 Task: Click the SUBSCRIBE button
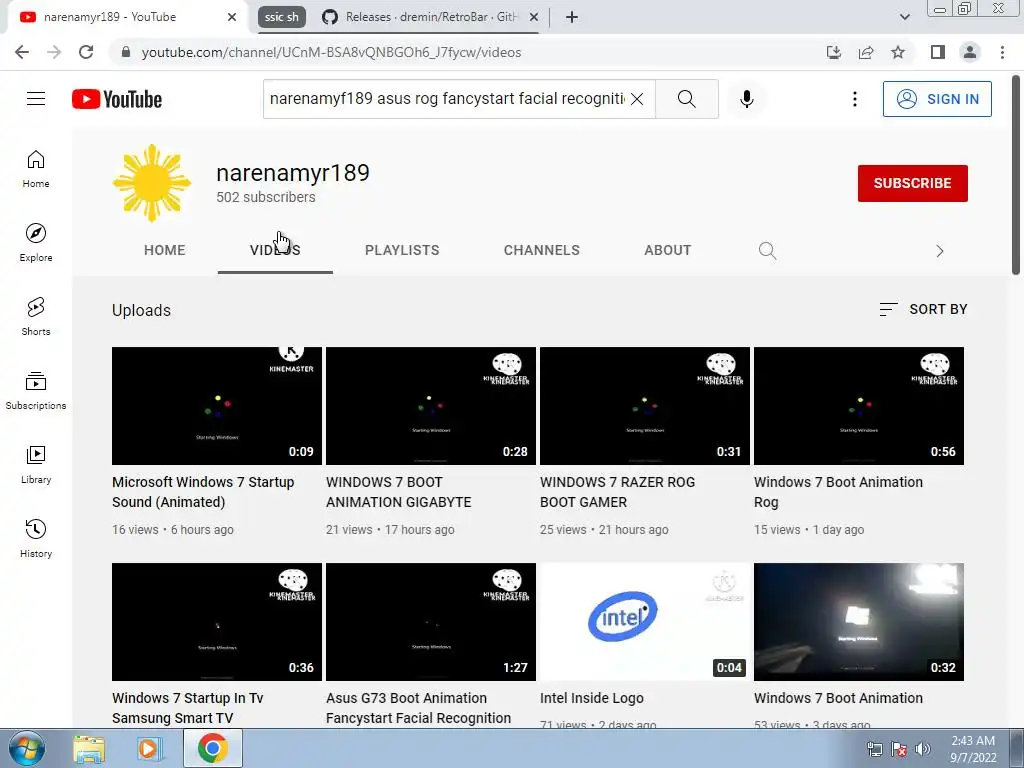912,184
